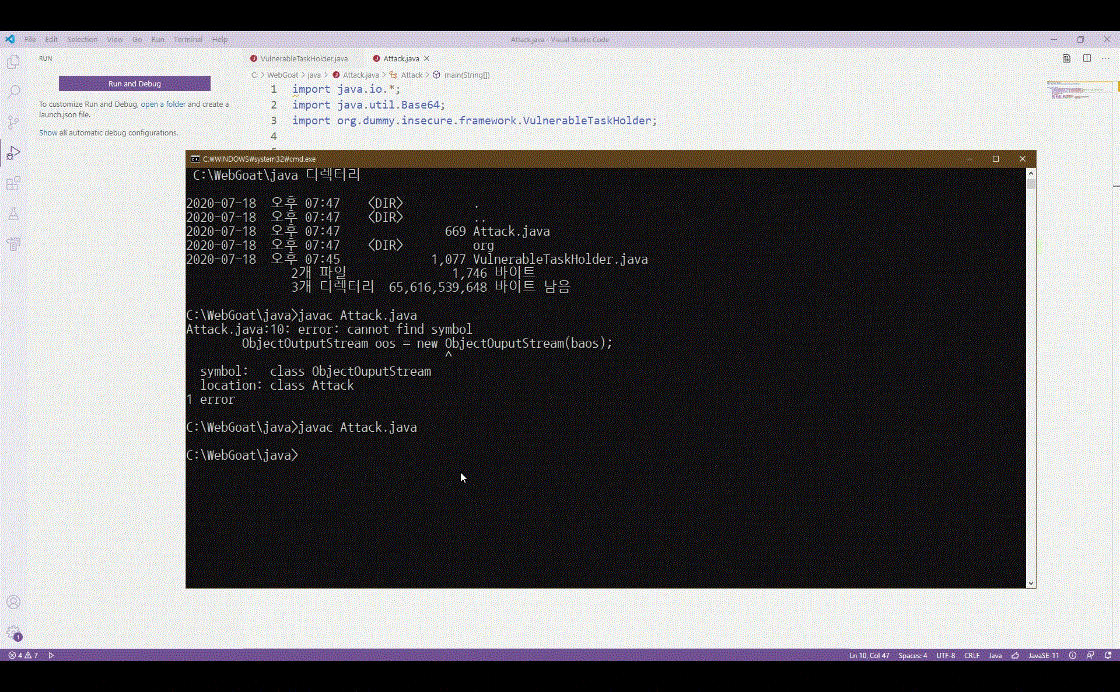This screenshot has width=1120, height=692.
Task: Click the WebGoat breadcrumb segment
Action: [283, 75]
